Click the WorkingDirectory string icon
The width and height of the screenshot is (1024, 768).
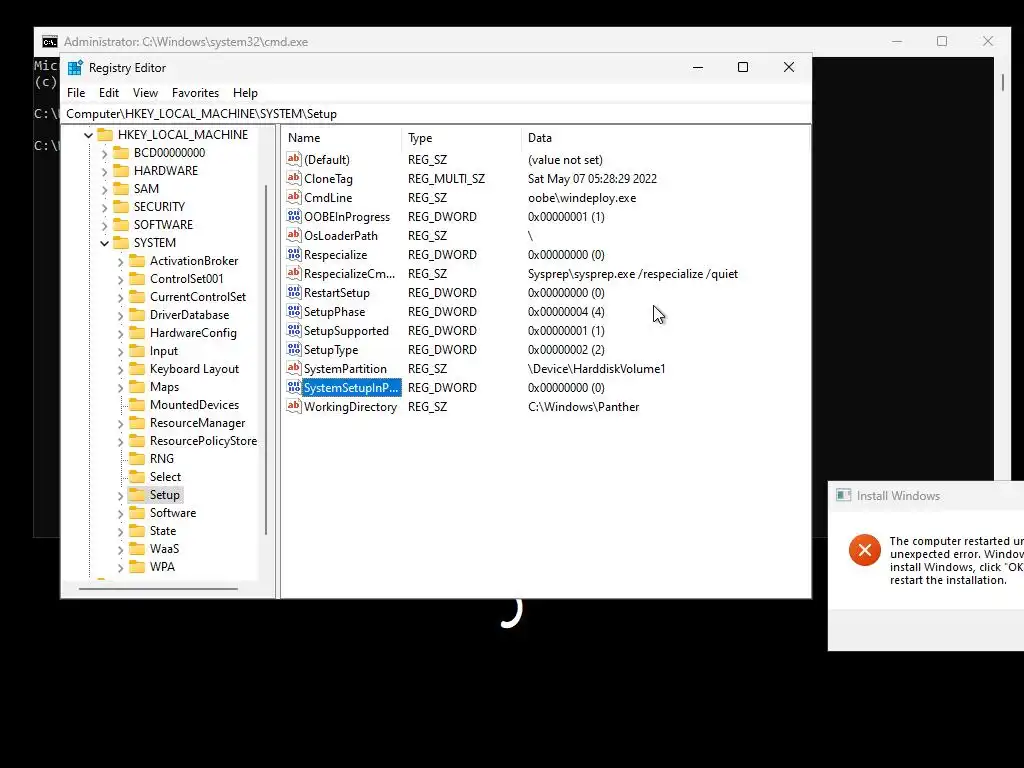[x=294, y=406]
